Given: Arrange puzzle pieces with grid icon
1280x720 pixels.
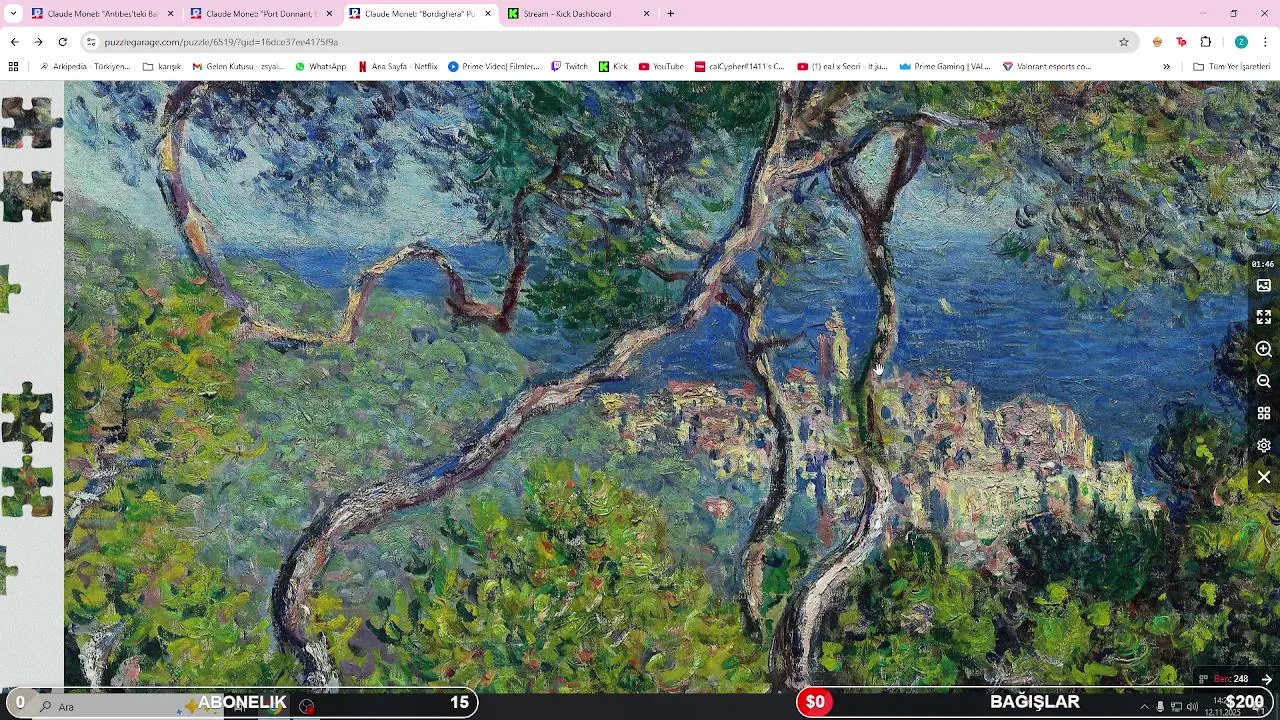Looking at the screenshot, I should coord(1264,413).
